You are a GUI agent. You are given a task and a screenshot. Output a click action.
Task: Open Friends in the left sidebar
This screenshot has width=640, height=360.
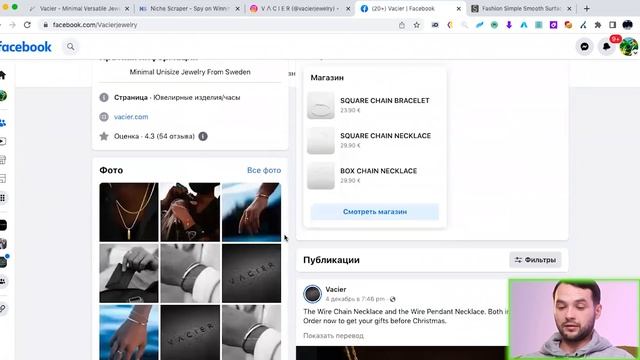pos(2,123)
